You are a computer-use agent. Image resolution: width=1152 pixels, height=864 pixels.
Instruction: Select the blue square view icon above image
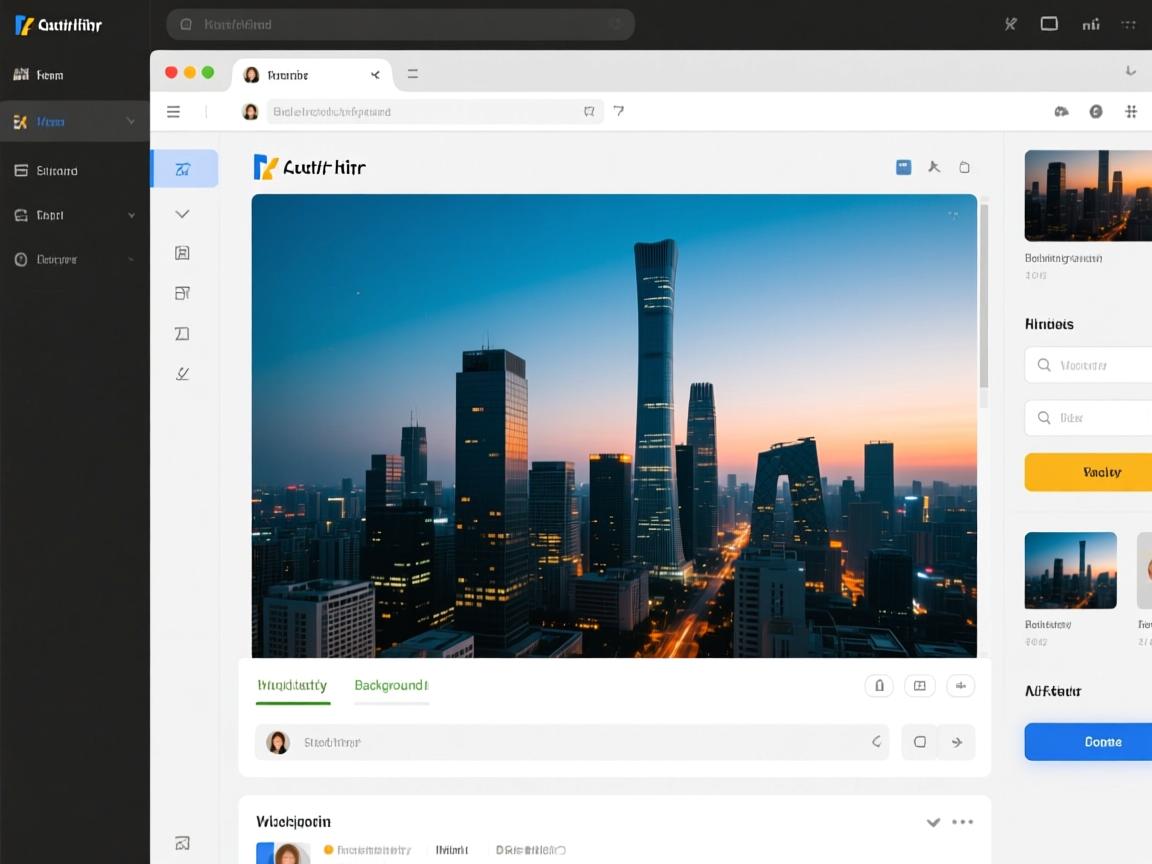(903, 167)
